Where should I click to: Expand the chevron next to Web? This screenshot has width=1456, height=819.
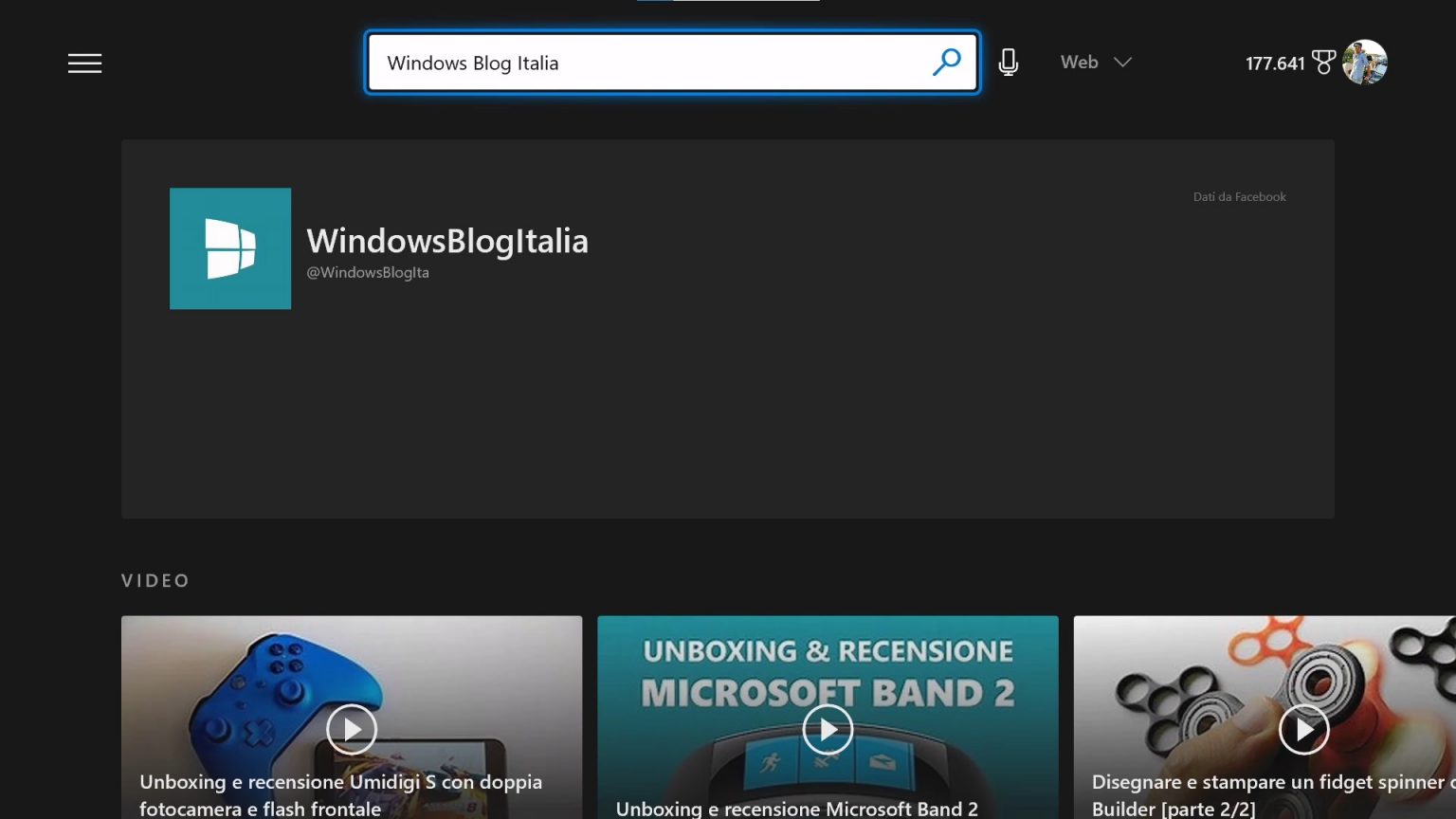coord(1122,63)
